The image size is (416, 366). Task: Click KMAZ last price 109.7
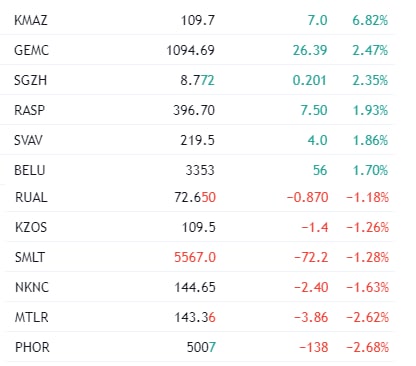[x=198, y=20]
